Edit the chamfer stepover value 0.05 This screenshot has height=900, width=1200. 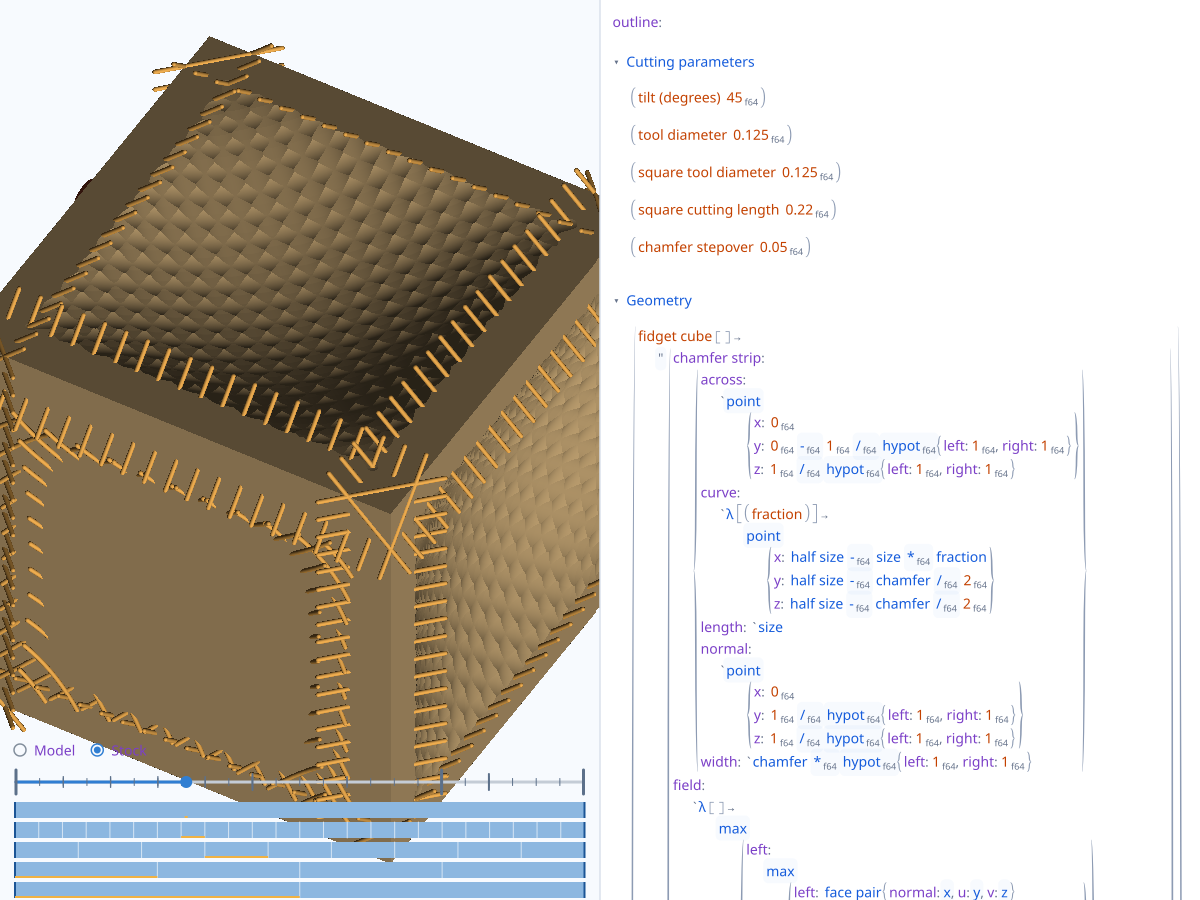click(x=774, y=247)
